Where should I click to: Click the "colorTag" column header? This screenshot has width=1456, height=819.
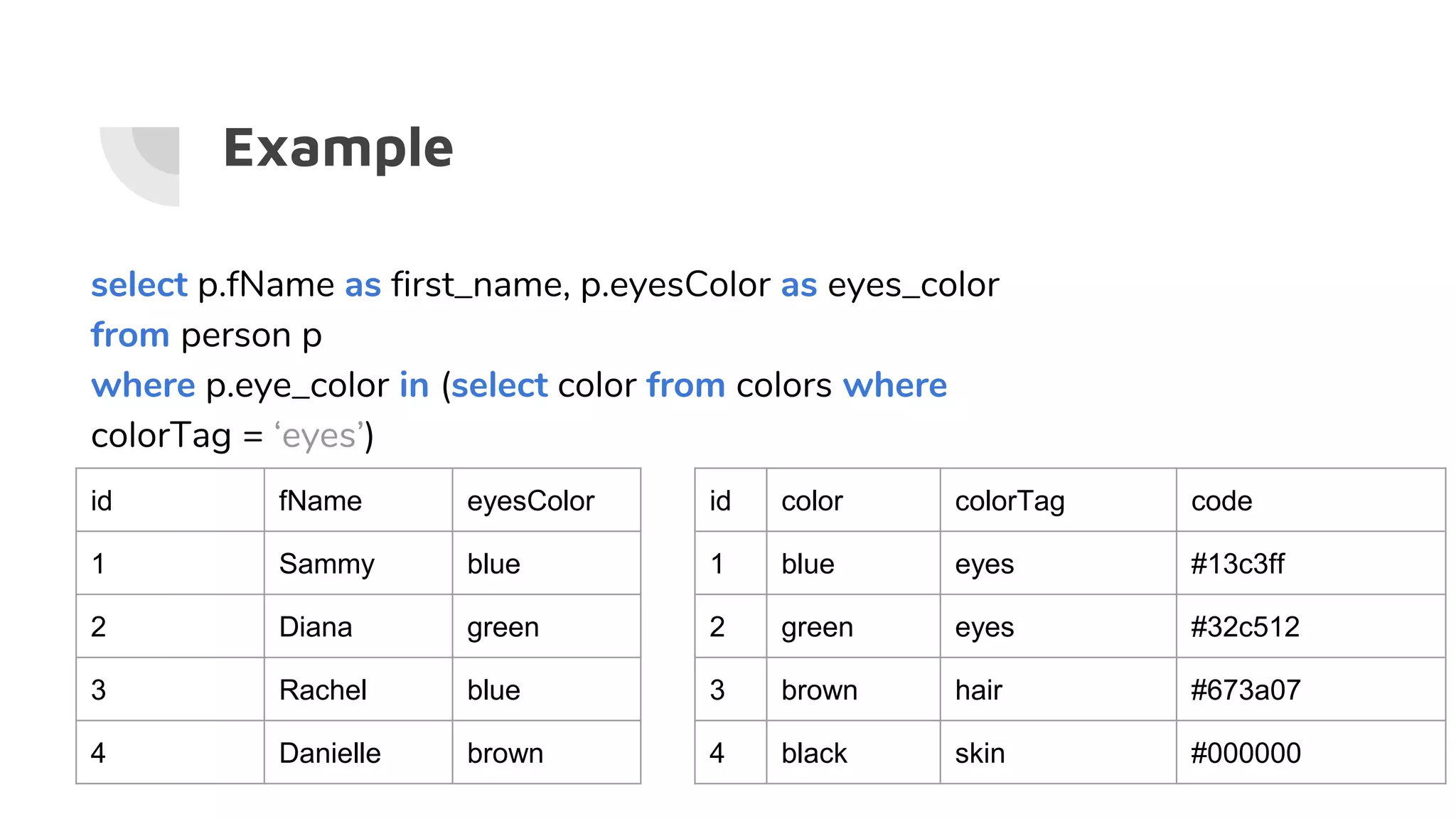(1010, 501)
